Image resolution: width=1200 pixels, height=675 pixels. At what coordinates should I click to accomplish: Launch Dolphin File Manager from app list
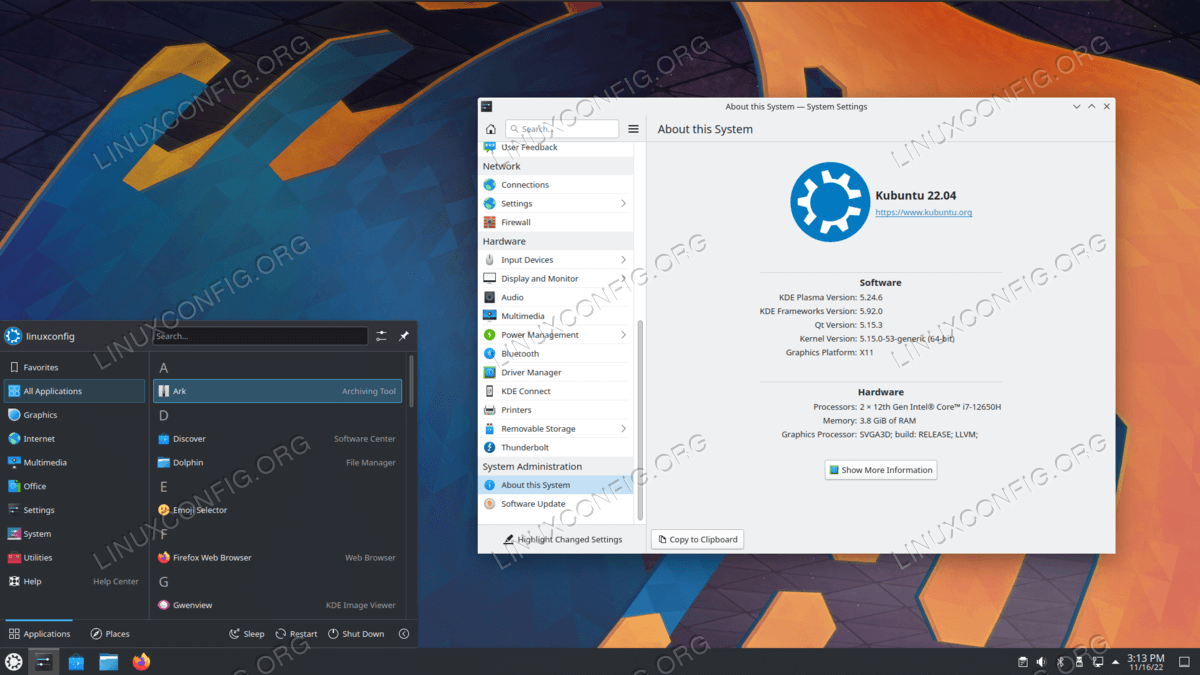coord(277,462)
